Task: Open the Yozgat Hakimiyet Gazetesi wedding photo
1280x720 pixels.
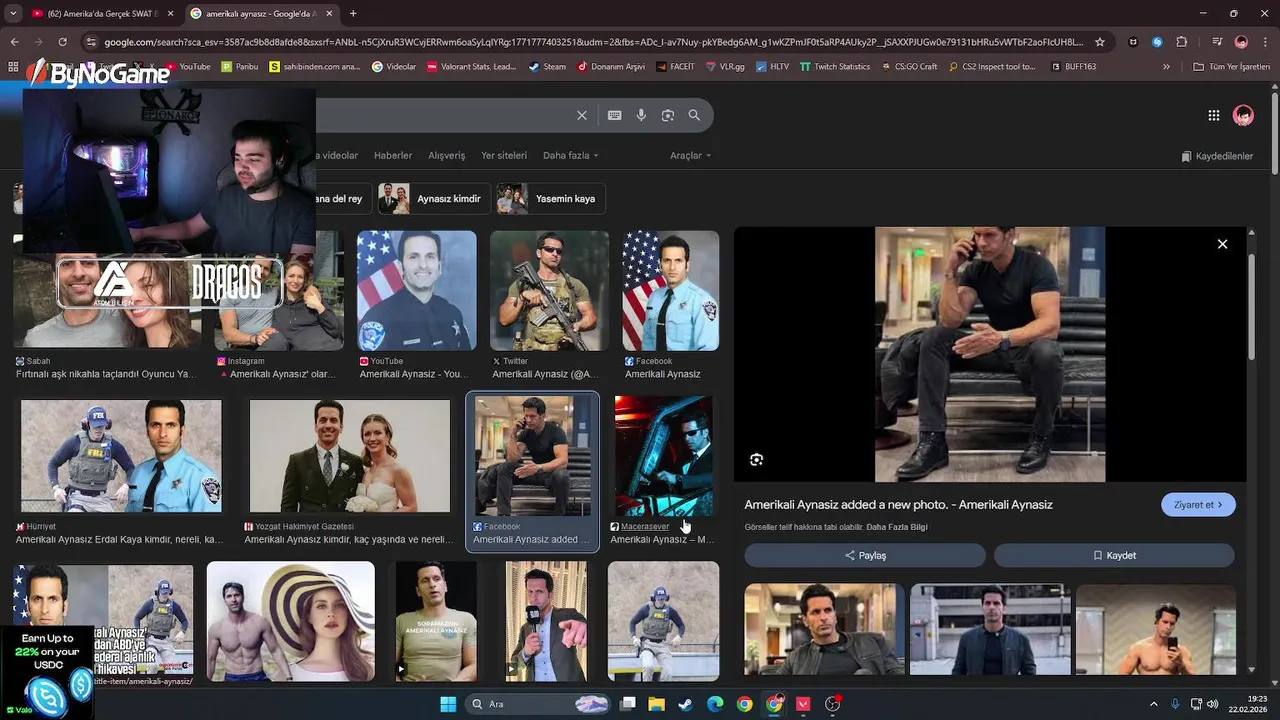Action: 349,456
